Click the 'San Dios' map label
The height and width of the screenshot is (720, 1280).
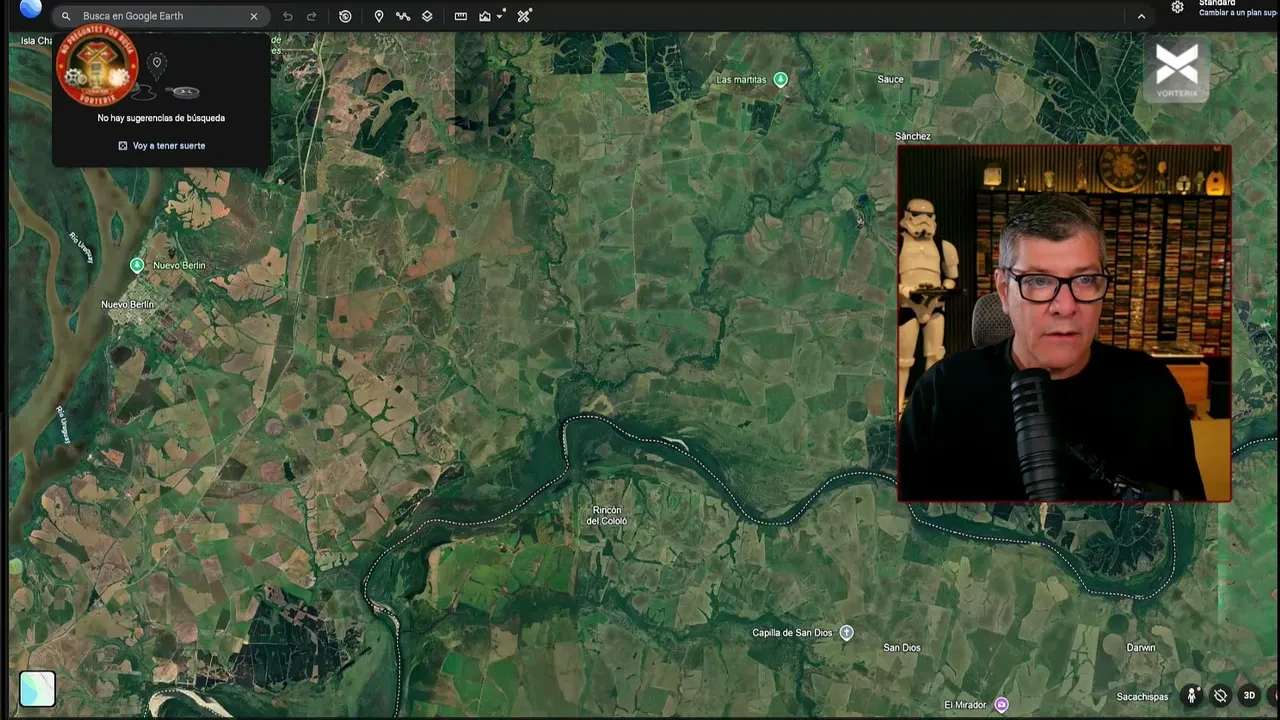point(902,648)
